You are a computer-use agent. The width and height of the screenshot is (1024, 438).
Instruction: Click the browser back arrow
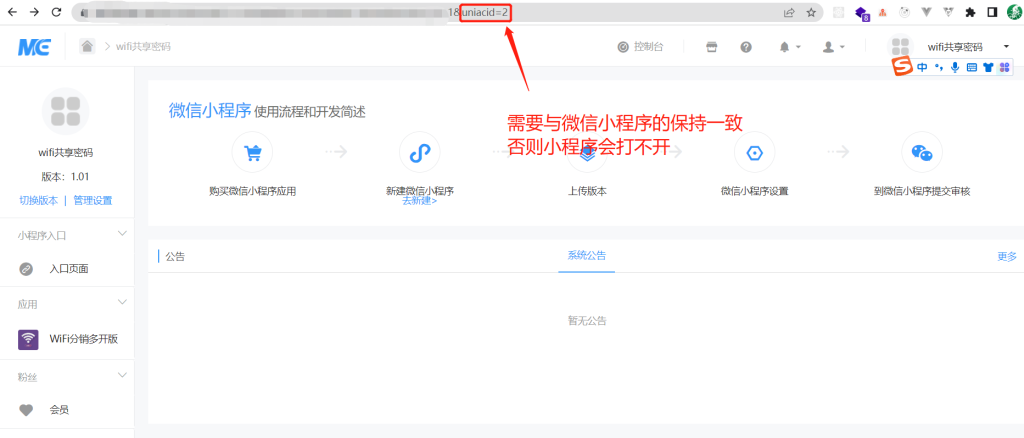point(12,12)
